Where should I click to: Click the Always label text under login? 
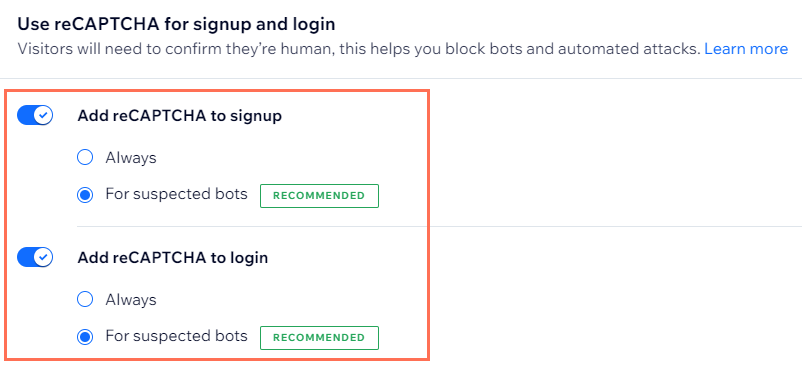tap(131, 300)
